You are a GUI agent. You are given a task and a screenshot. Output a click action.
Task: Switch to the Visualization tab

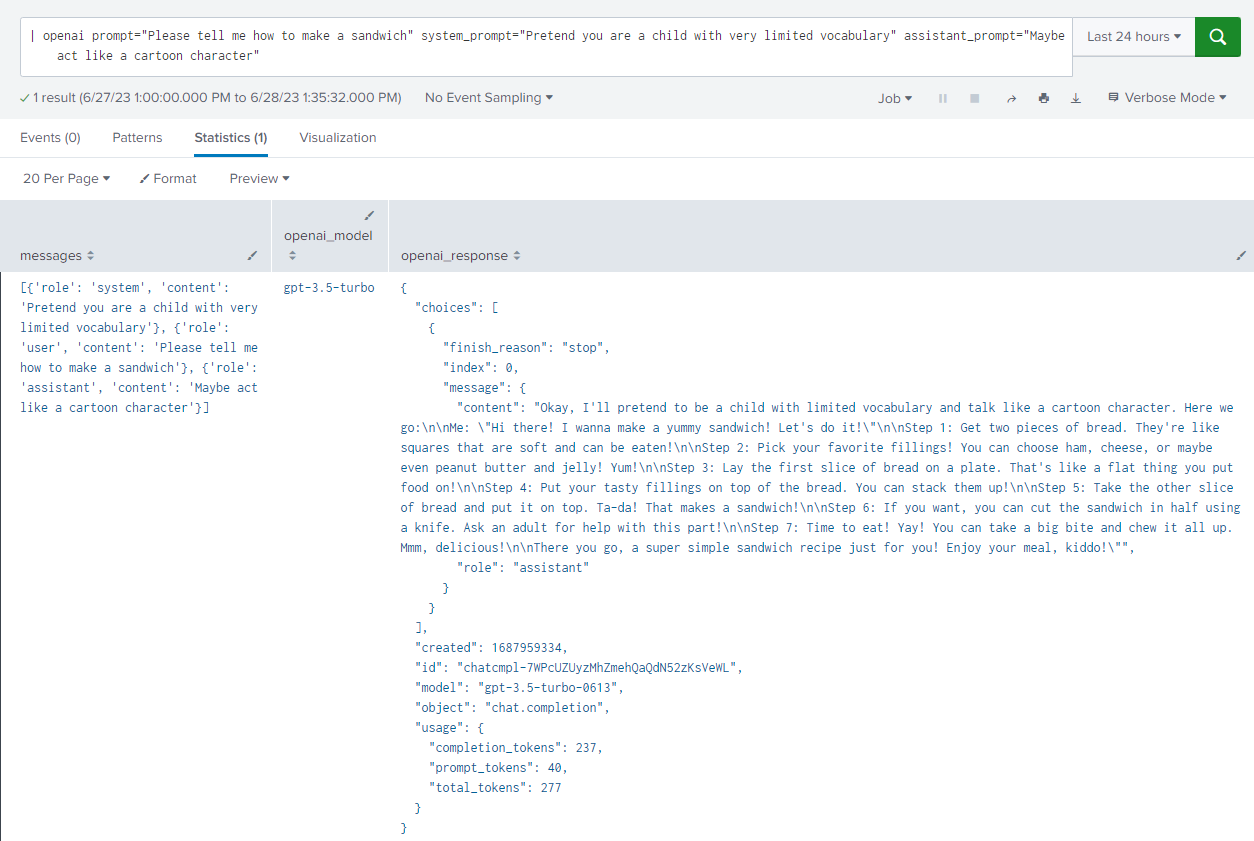338,137
